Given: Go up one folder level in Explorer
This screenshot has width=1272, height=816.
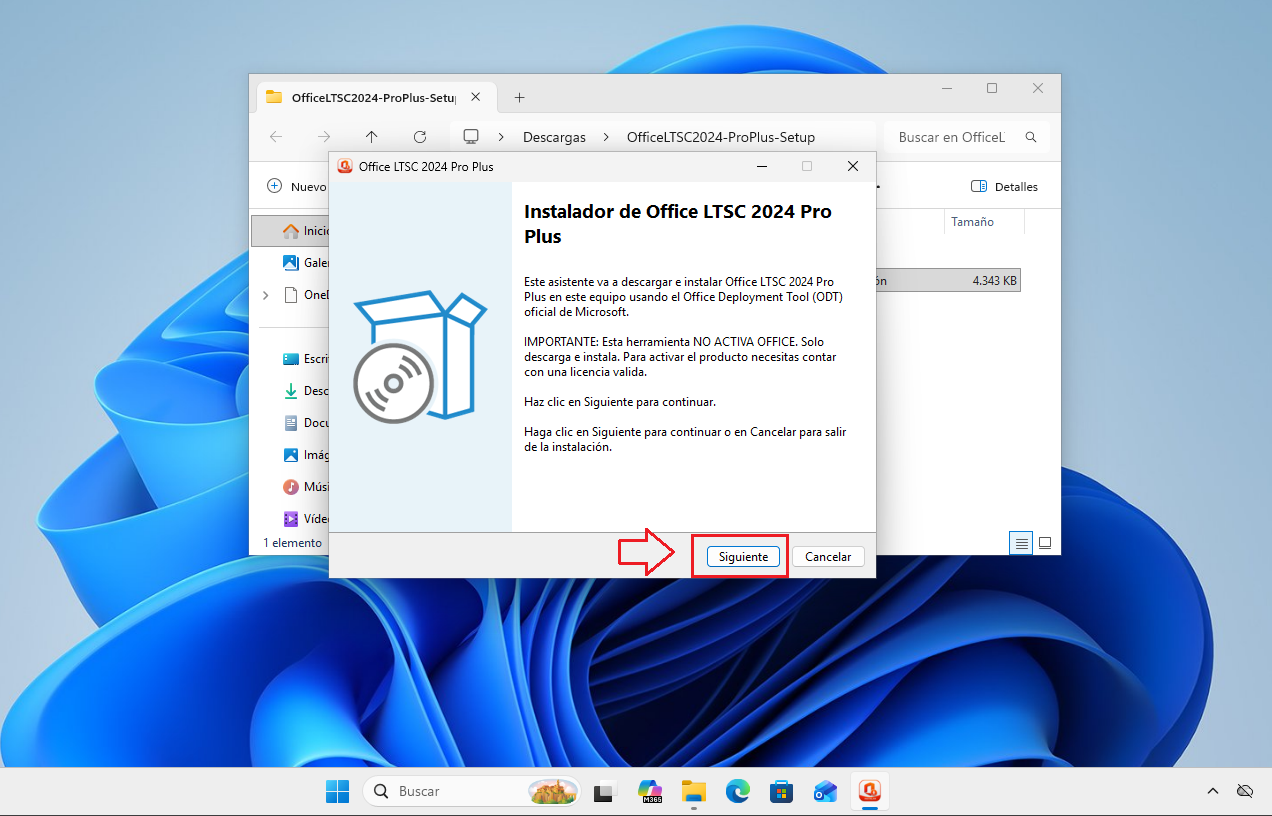Looking at the screenshot, I should pos(372,137).
